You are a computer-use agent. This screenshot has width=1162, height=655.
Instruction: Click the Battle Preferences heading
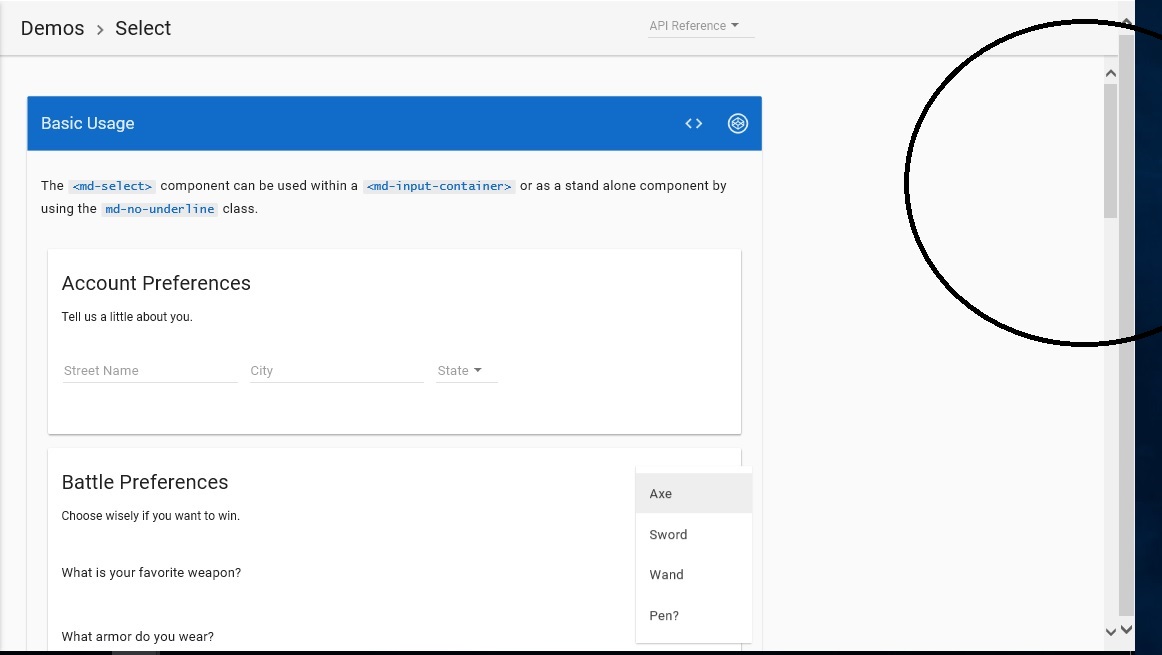(x=145, y=482)
